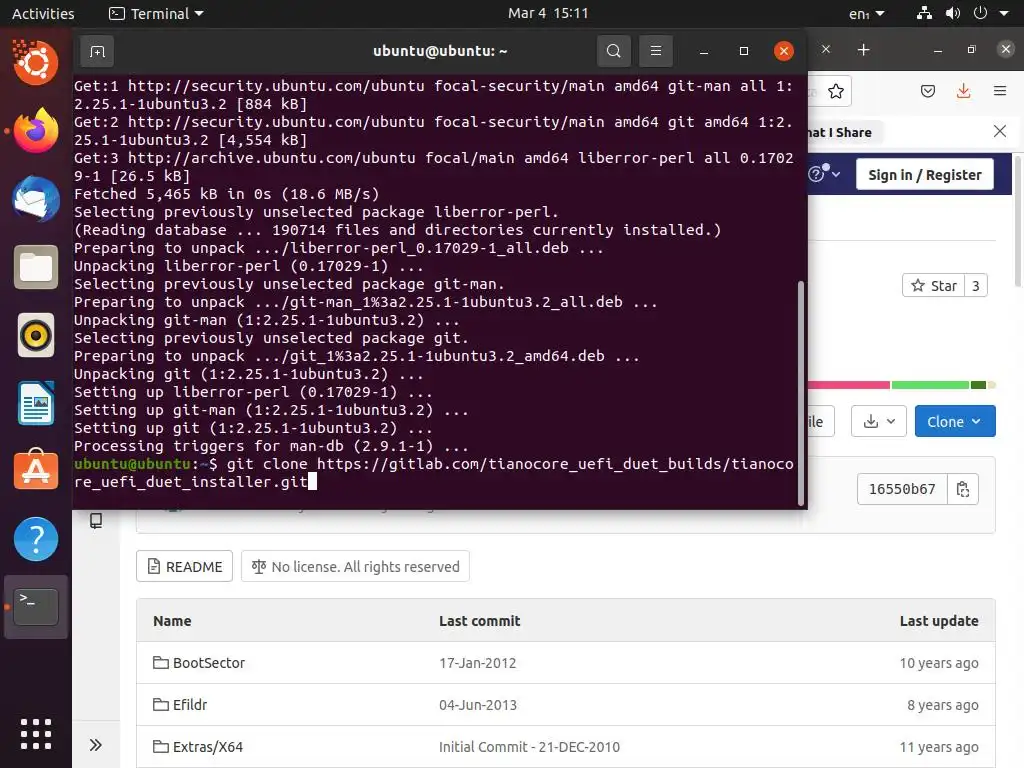Open the README link
1024x768 pixels.
pyautogui.click(x=184, y=567)
